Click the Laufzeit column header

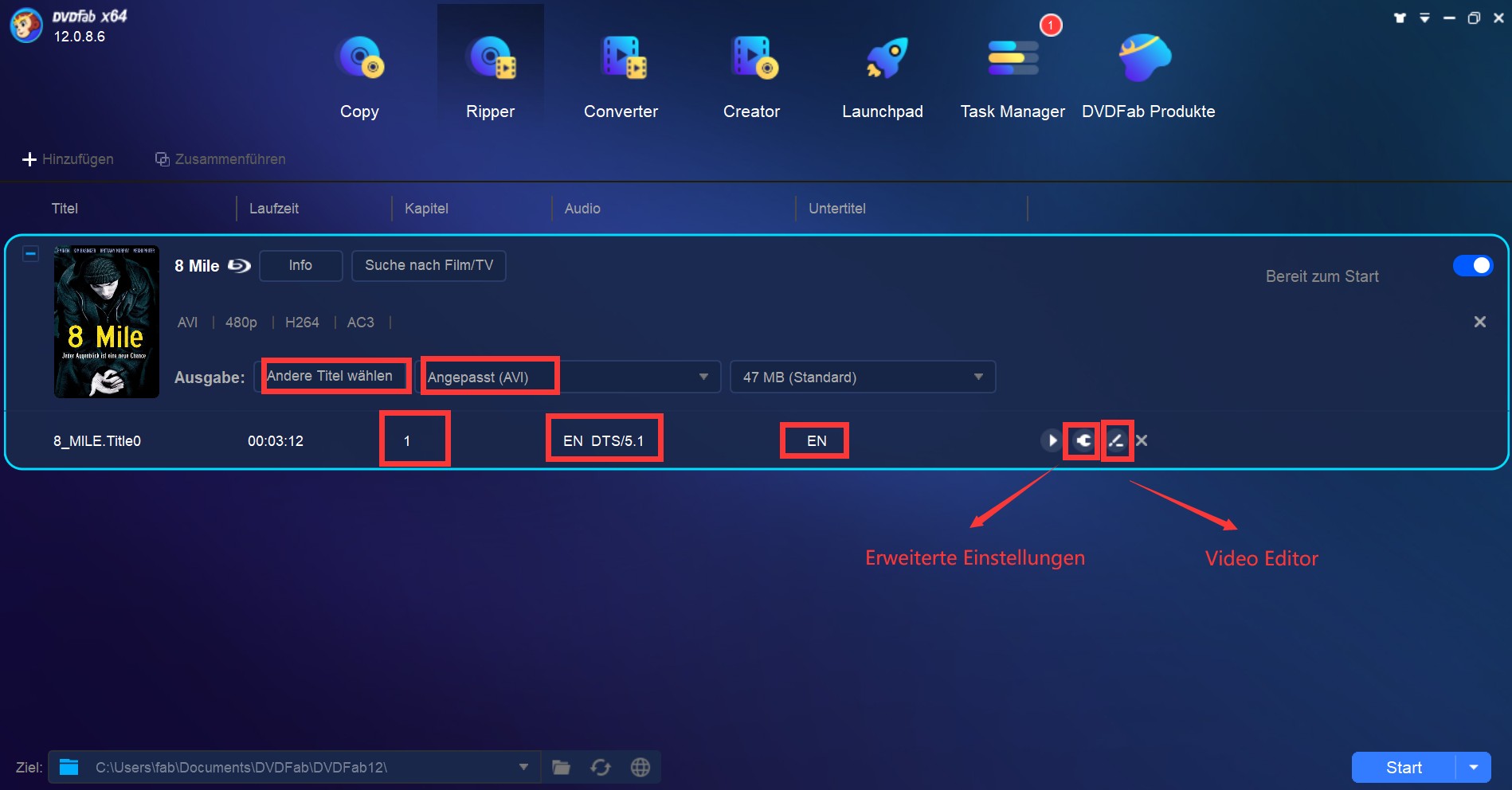tap(274, 209)
